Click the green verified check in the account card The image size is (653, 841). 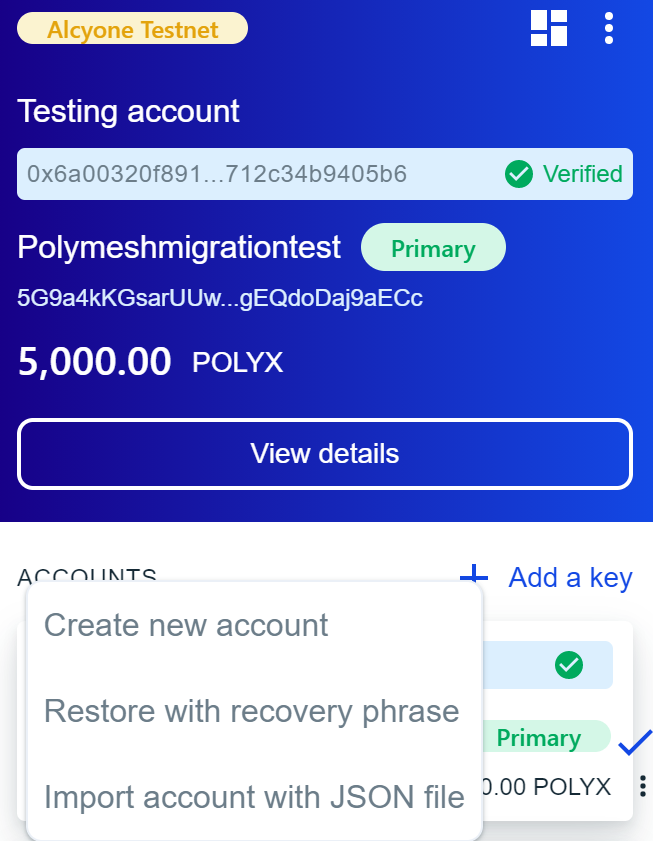pos(569,664)
